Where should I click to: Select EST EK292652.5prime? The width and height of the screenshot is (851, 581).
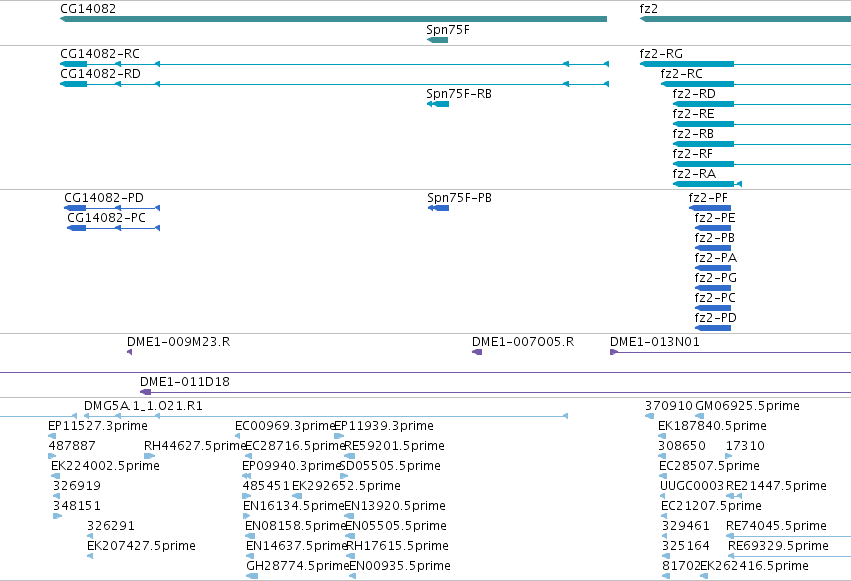tap(297, 496)
